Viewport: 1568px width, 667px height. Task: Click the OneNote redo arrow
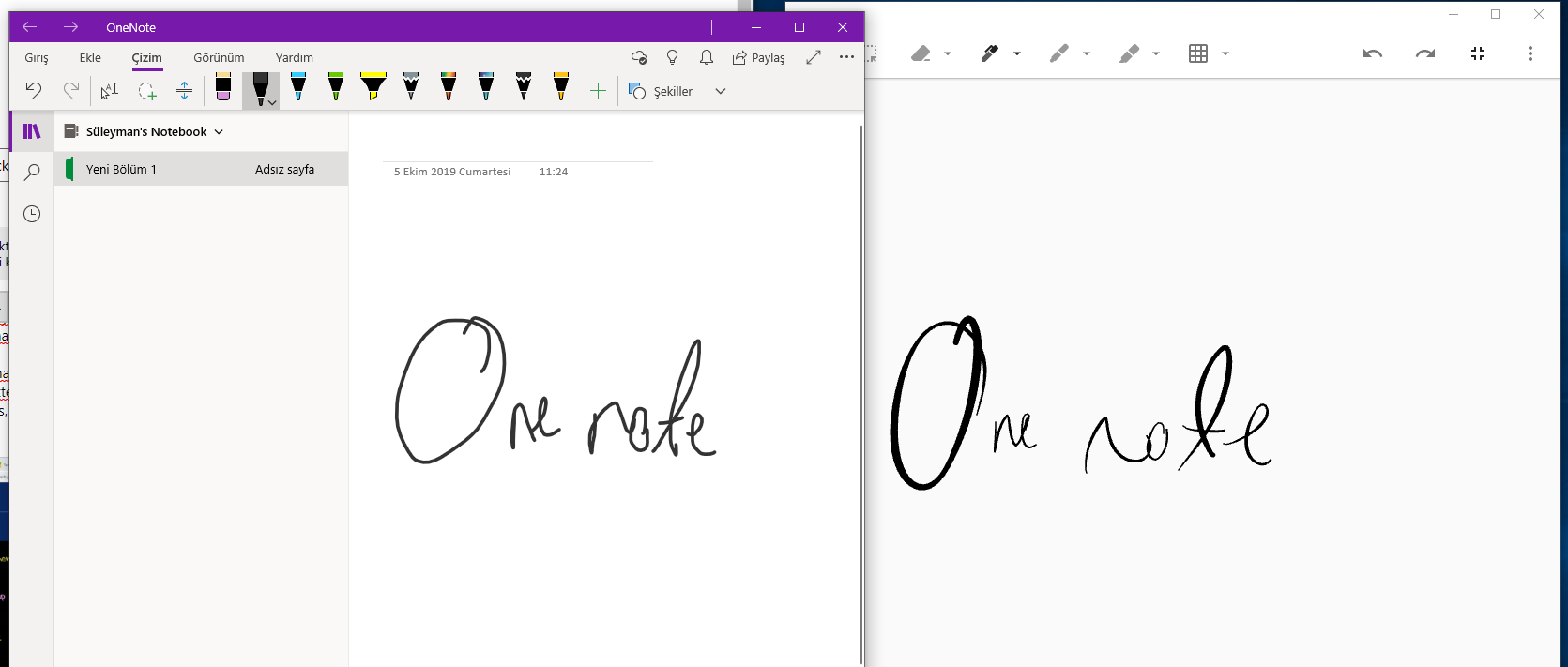71,90
